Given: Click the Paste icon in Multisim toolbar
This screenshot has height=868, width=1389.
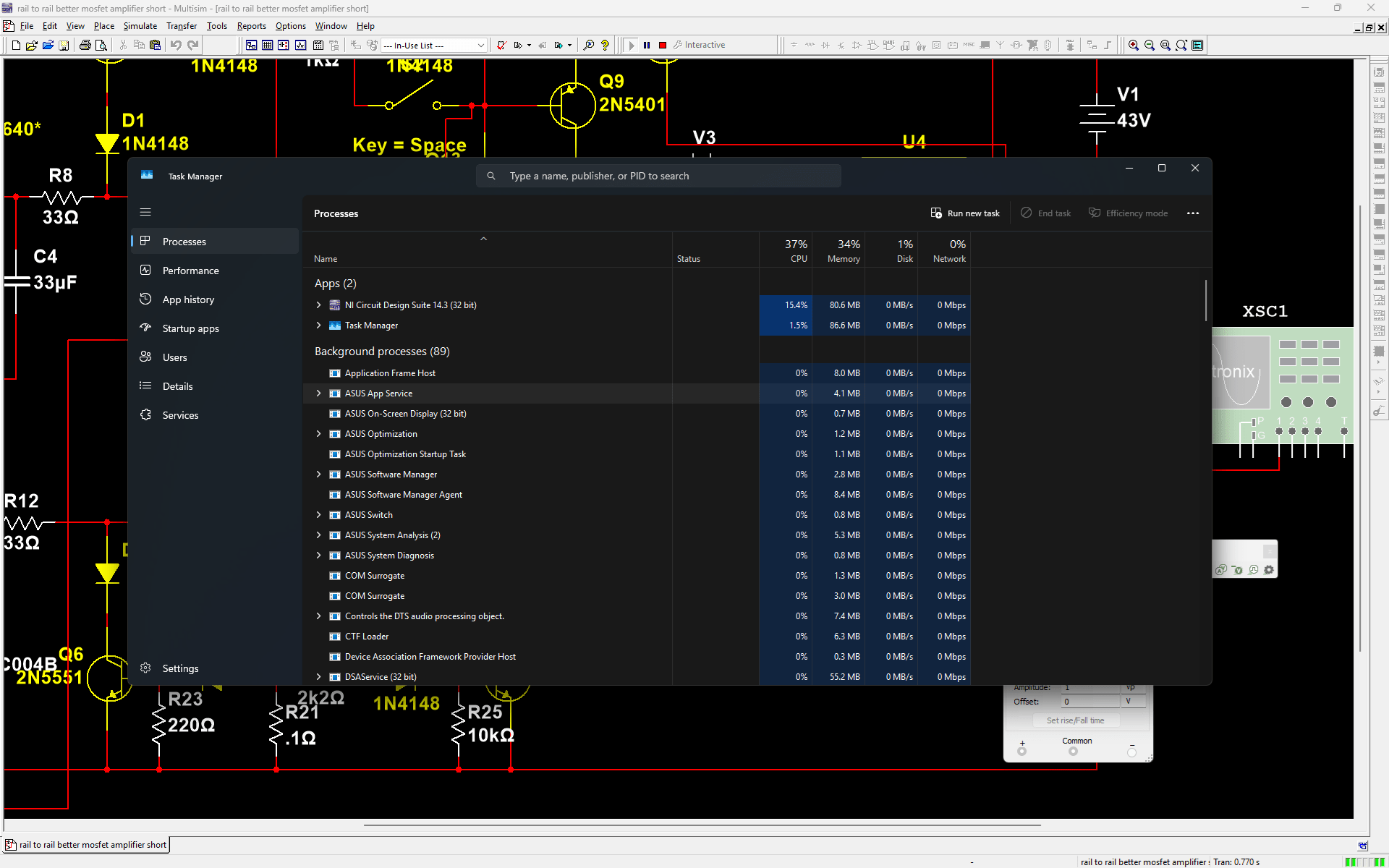Looking at the screenshot, I should pyautogui.click(x=155, y=45).
